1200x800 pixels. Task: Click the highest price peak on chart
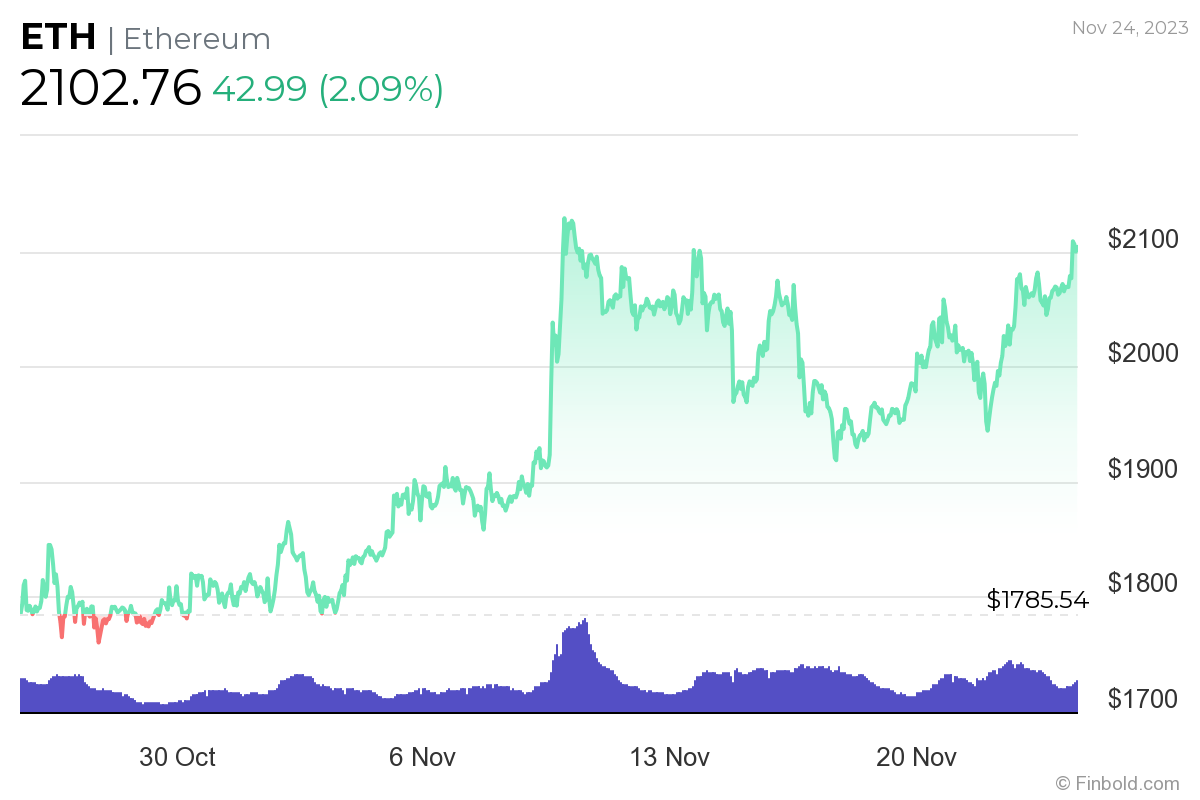pyautogui.click(x=564, y=220)
